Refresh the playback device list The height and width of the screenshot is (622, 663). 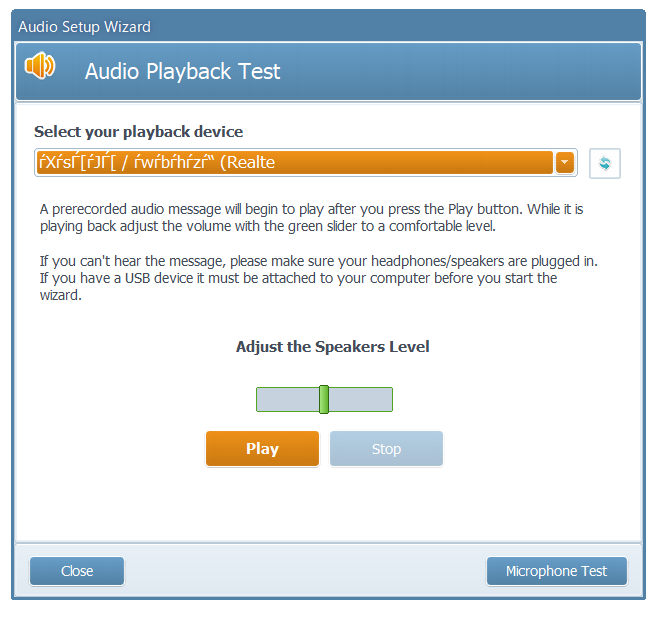point(605,163)
